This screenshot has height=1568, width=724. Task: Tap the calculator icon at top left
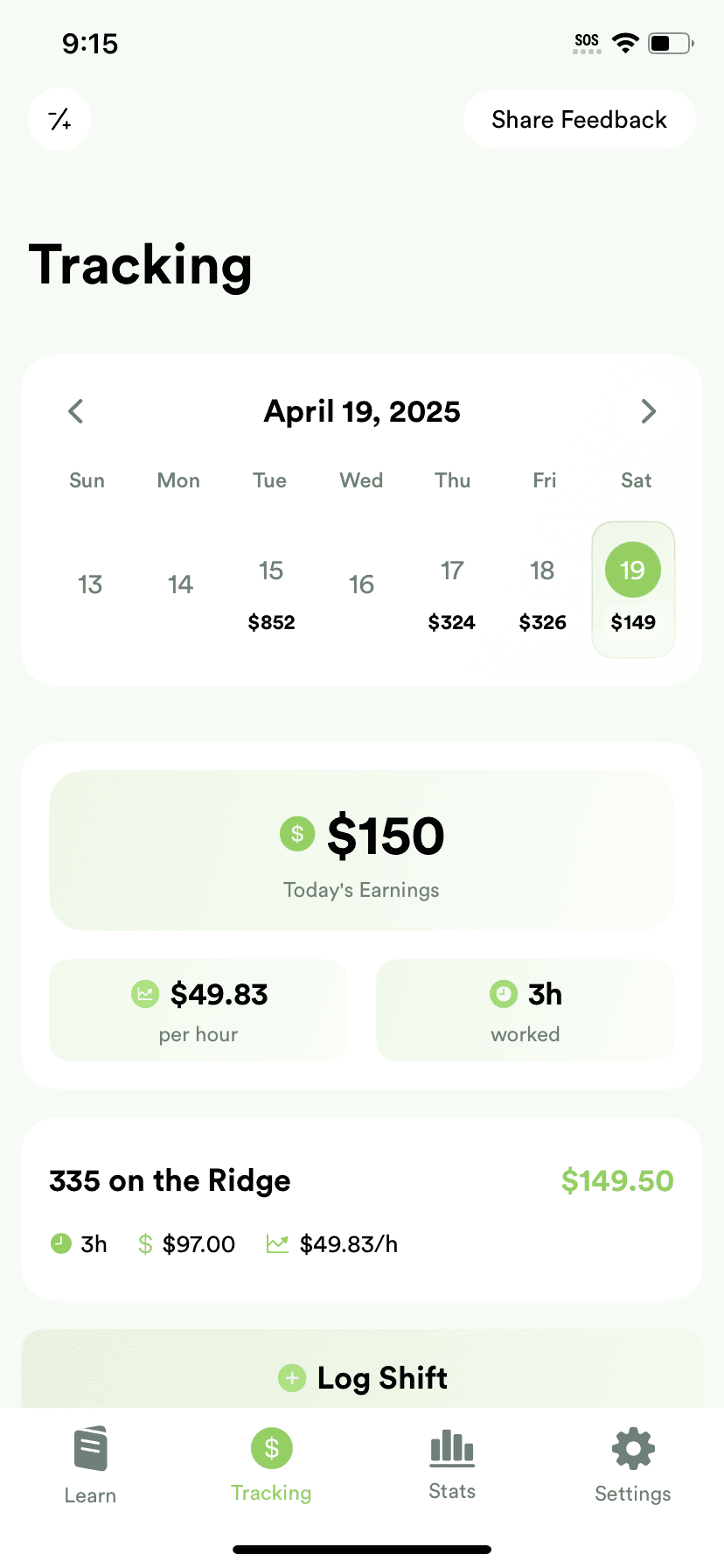[59, 119]
